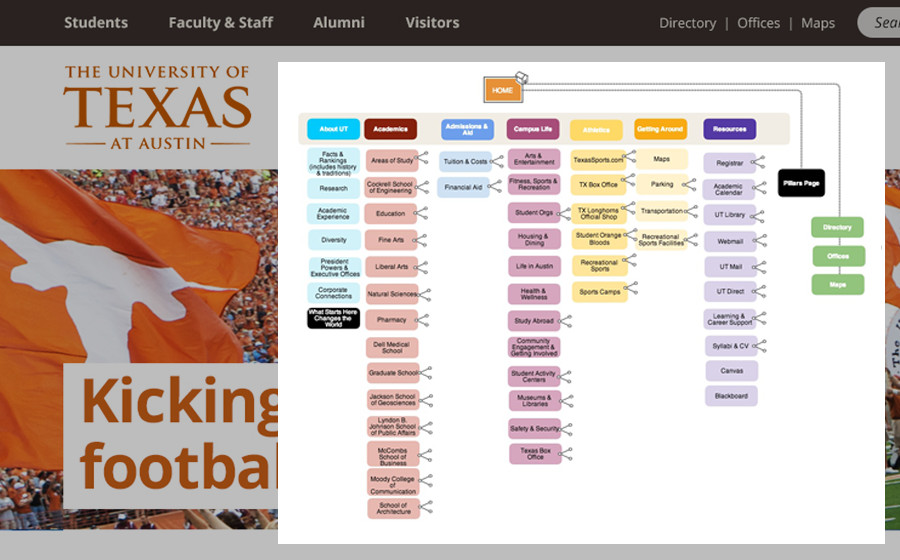Open the Faculty & Staff menu item
The height and width of the screenshot is (560, 900).
220,22
